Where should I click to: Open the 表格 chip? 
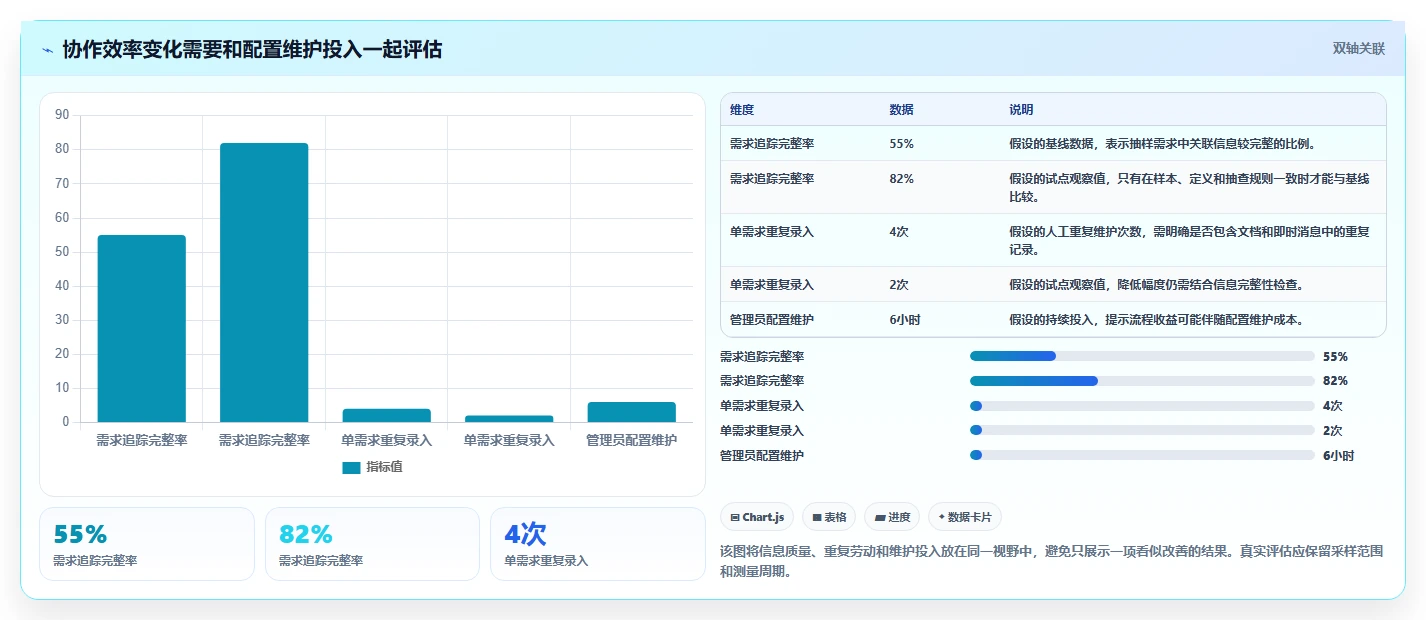click(x=829, y=517)
